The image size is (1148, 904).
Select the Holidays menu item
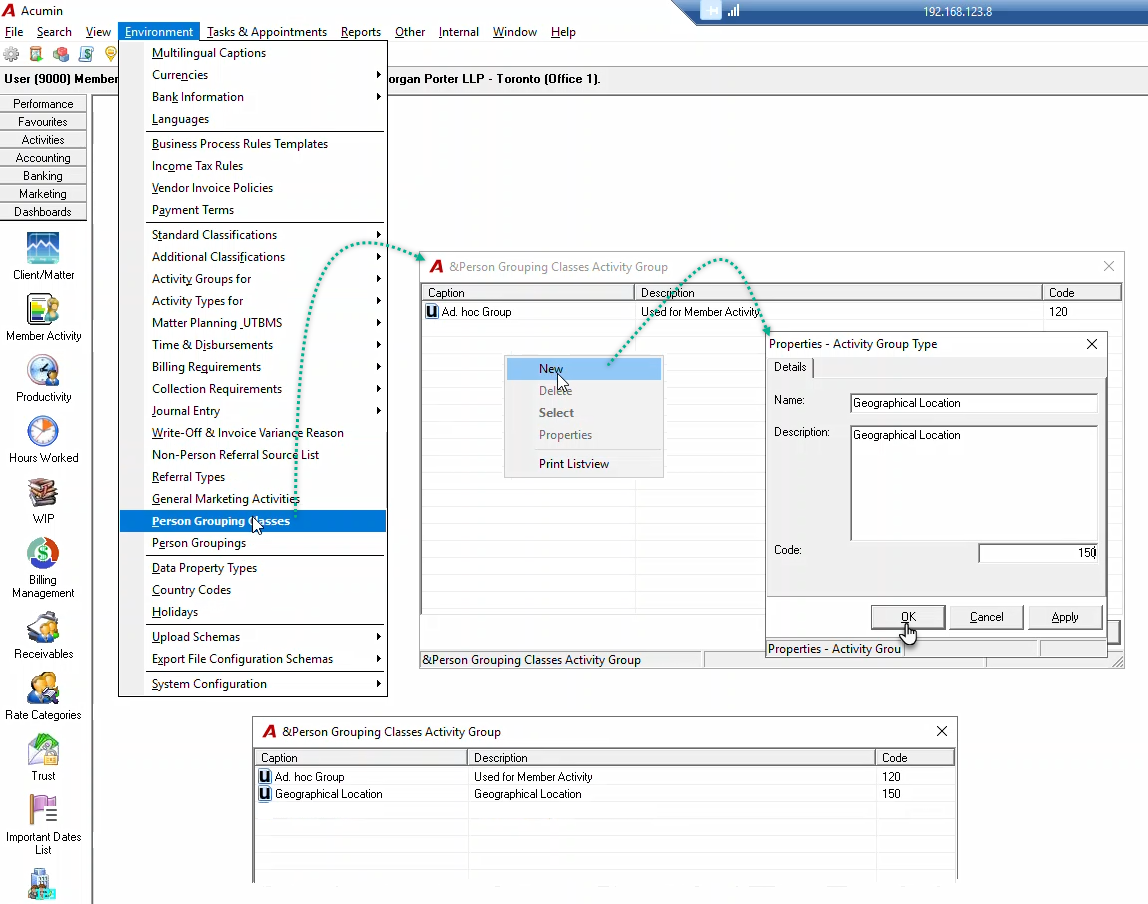tap(253, 612)
